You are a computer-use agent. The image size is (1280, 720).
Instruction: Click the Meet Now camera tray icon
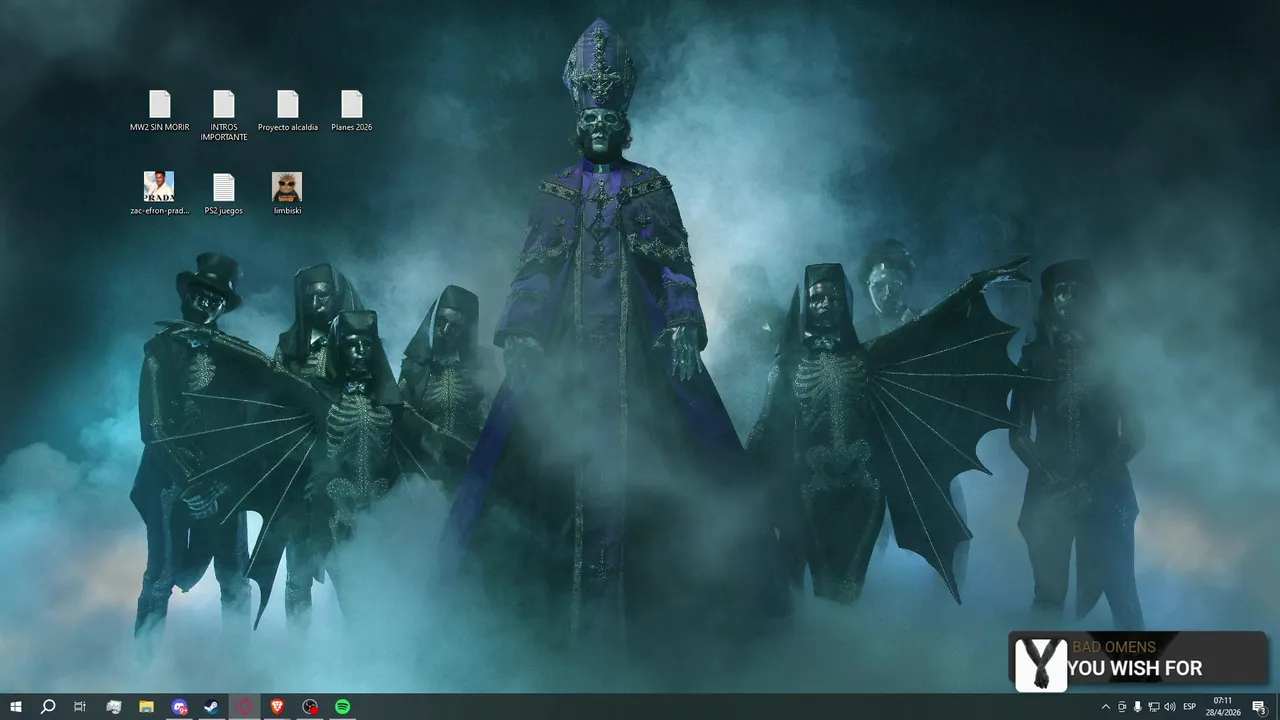[x=1122, y=707]
